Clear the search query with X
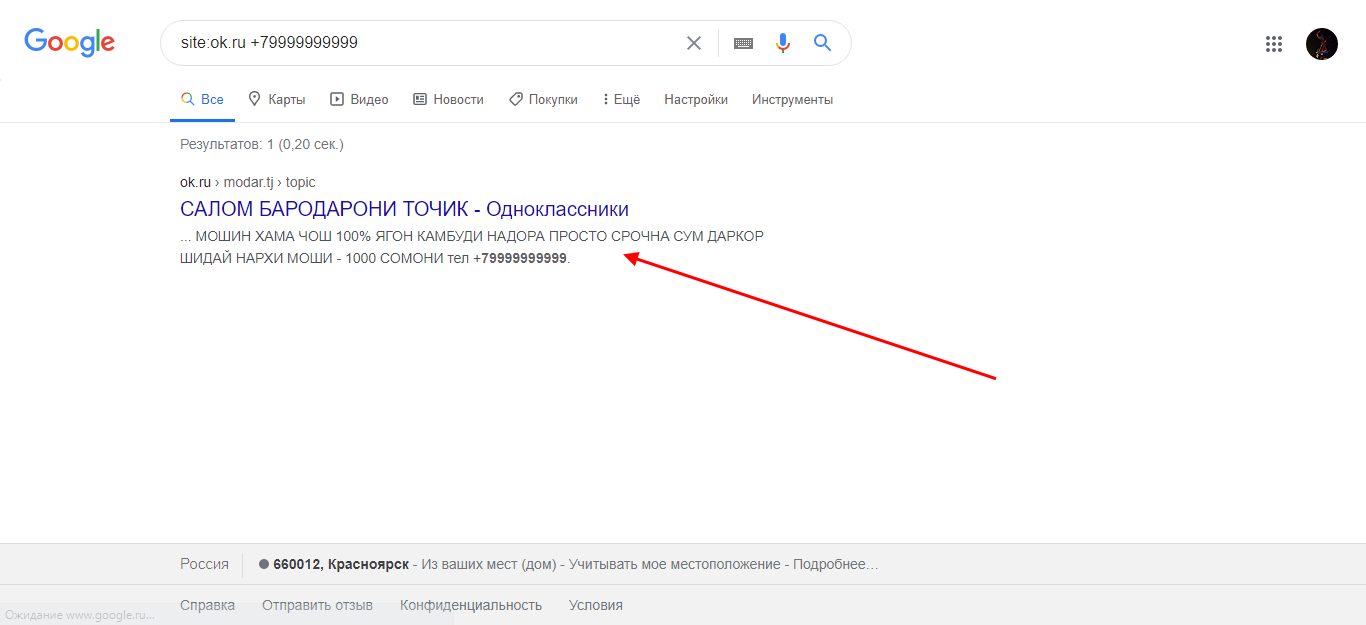This screenshot has height=625, width=1366. coord(693,43)
